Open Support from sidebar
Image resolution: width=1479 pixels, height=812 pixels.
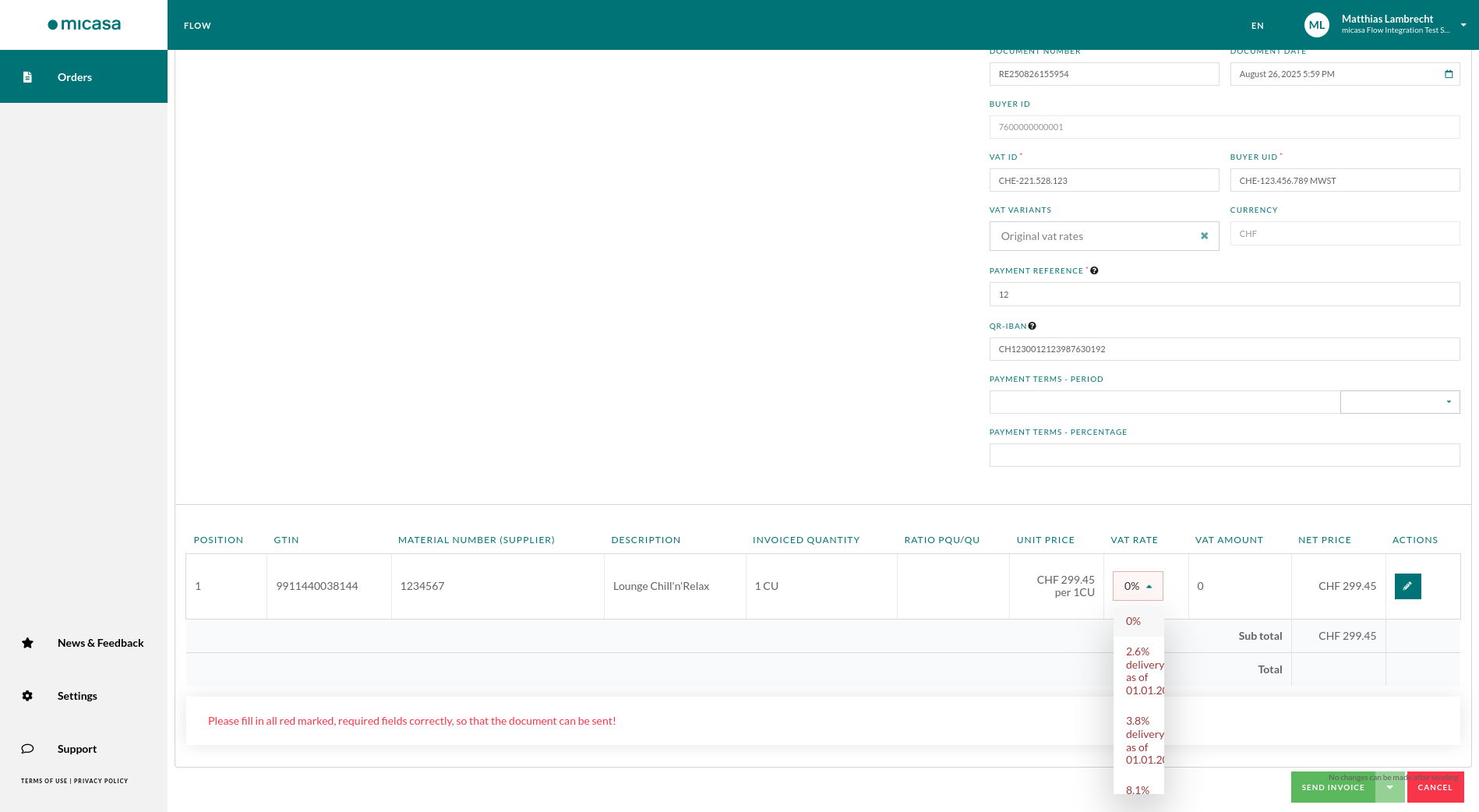tap(77, 749)
